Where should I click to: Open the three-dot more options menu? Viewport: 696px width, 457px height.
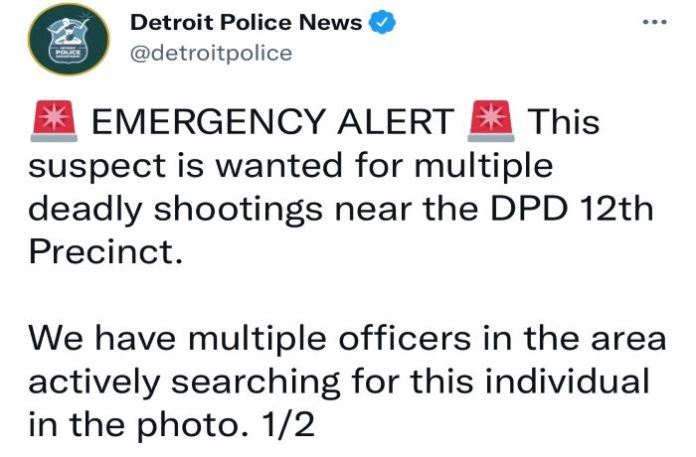coord(655,22)
